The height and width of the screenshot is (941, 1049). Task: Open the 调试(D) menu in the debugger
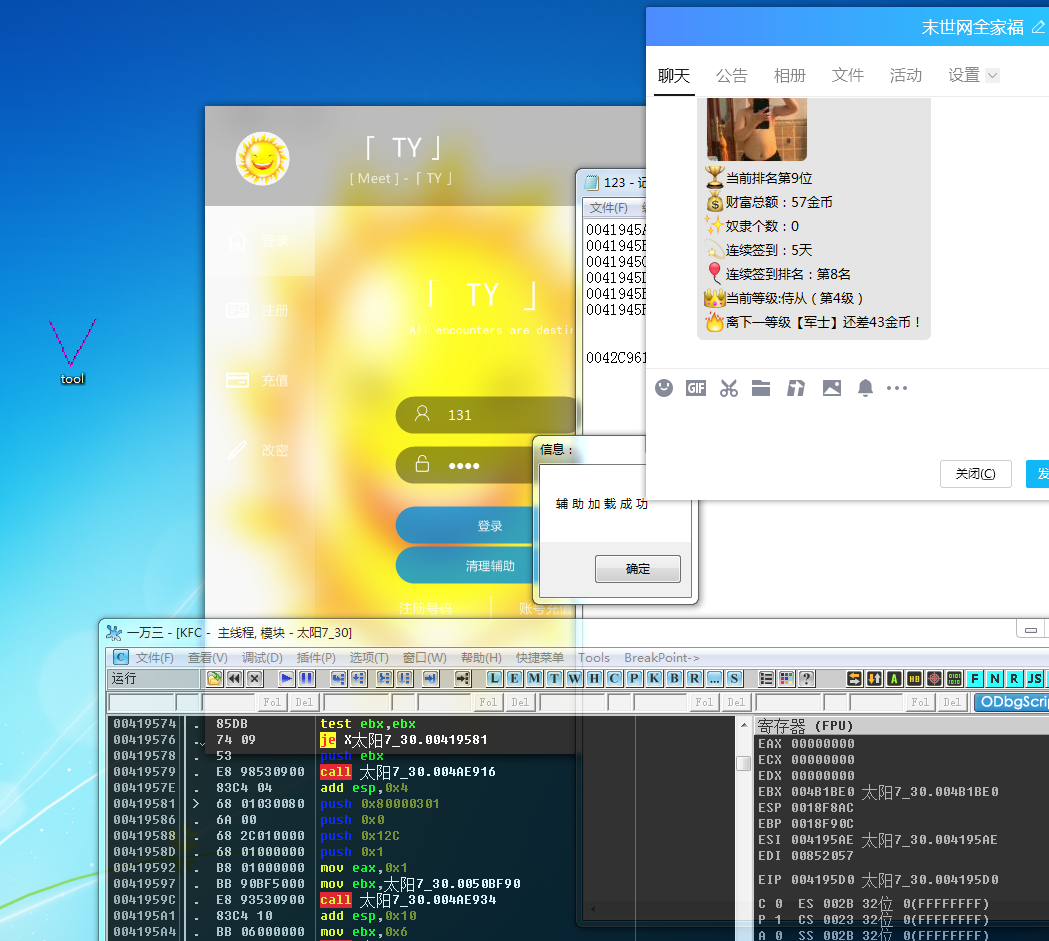[x=262, y=657]
